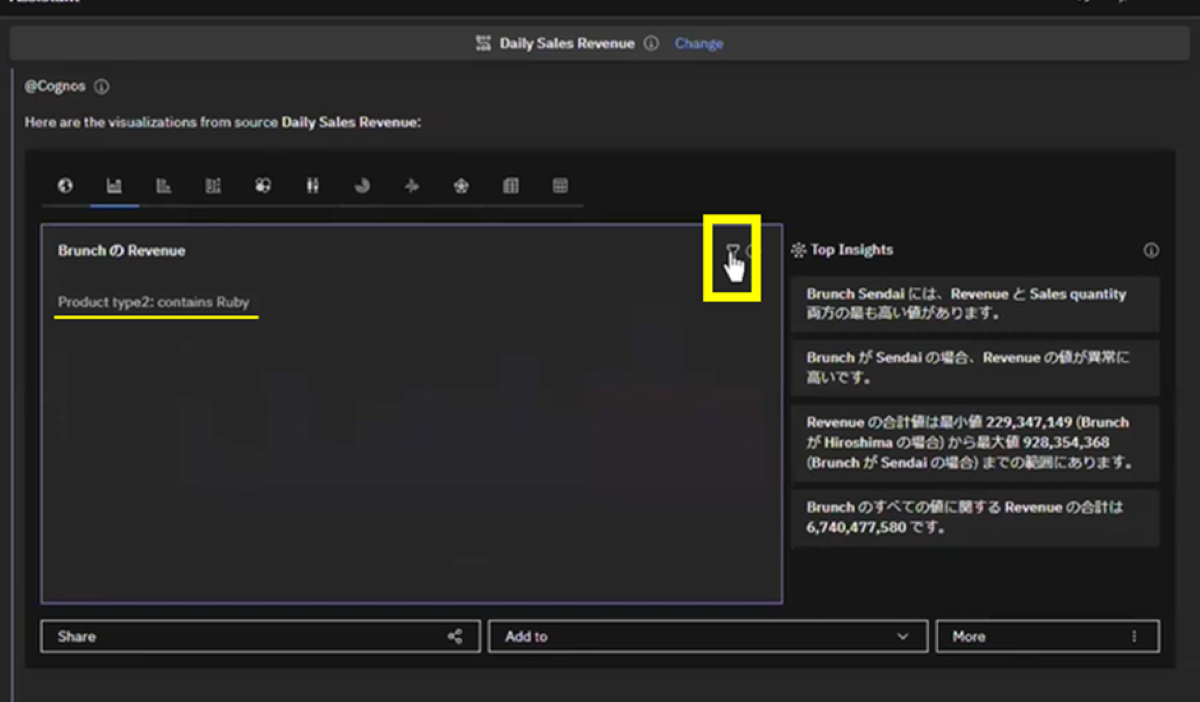Expand the Add to dropdown
Viewport: 1200px width, 702px height.
[x=709, y=636]
